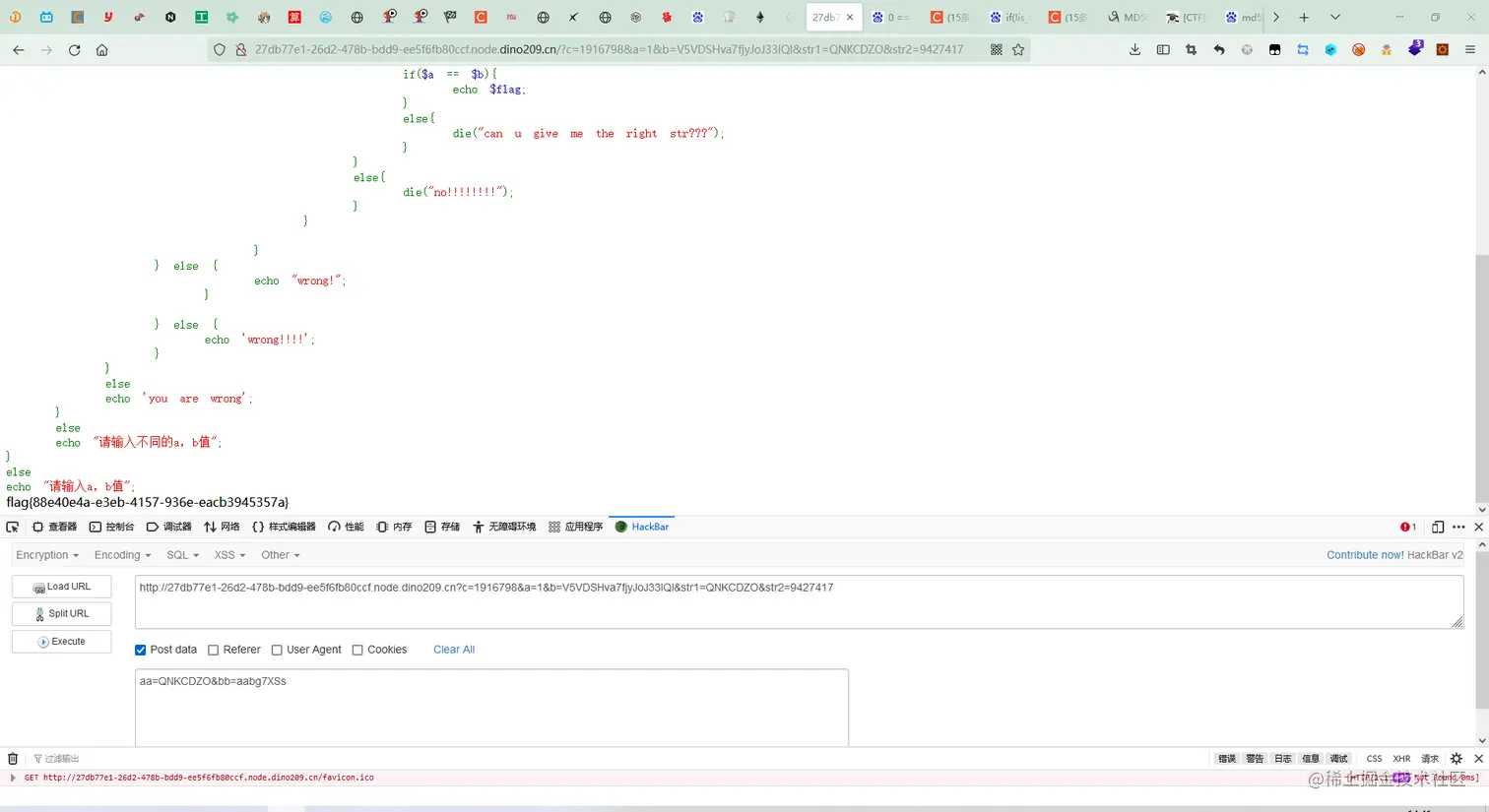Bookmark this page with the star
Viewport: 1489px width, 812px height.
coord(1018,49)
